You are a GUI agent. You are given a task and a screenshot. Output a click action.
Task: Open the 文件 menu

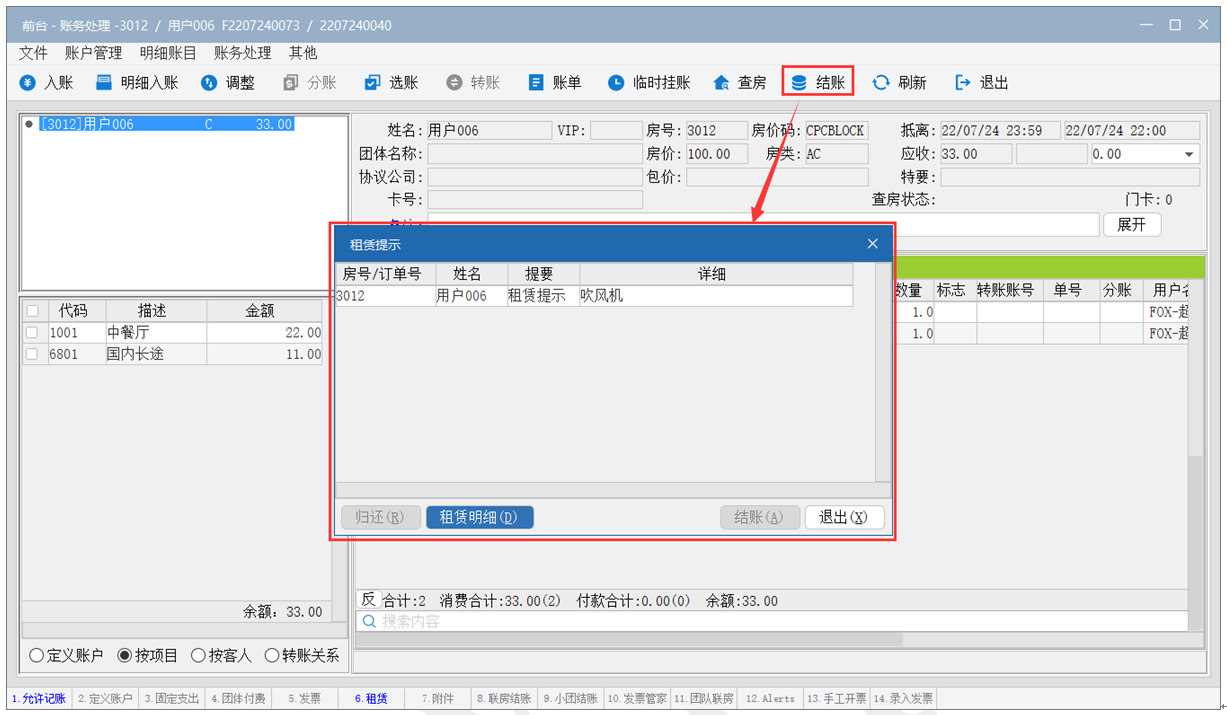tap(33, 53)
